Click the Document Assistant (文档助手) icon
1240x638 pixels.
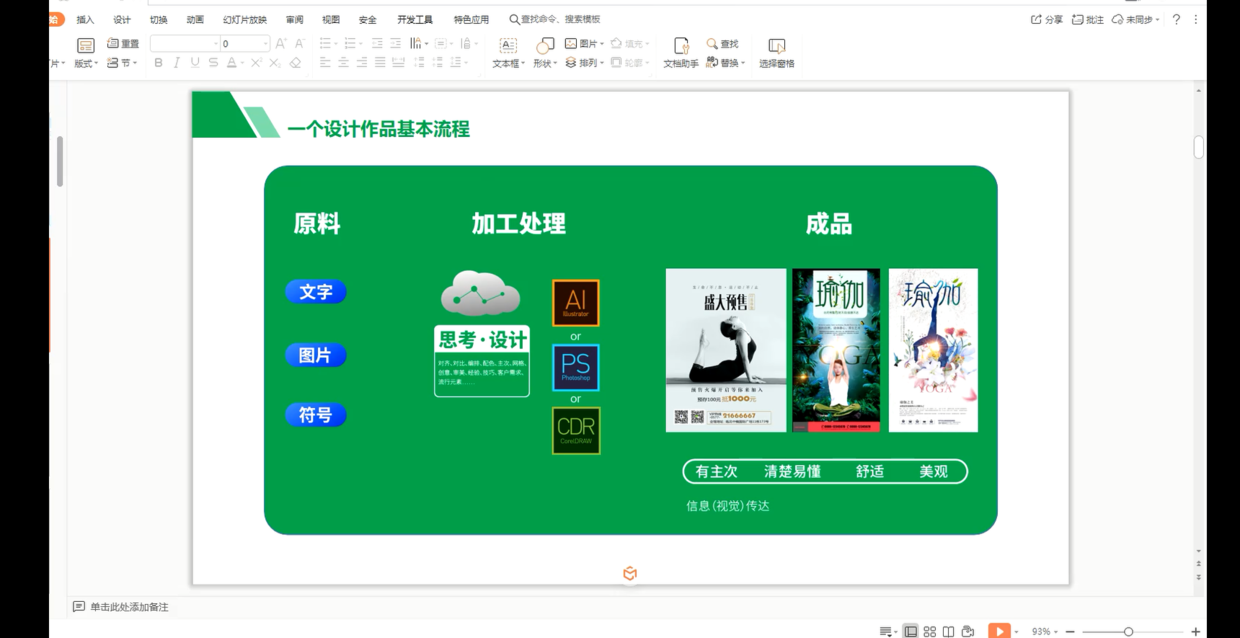681,46
